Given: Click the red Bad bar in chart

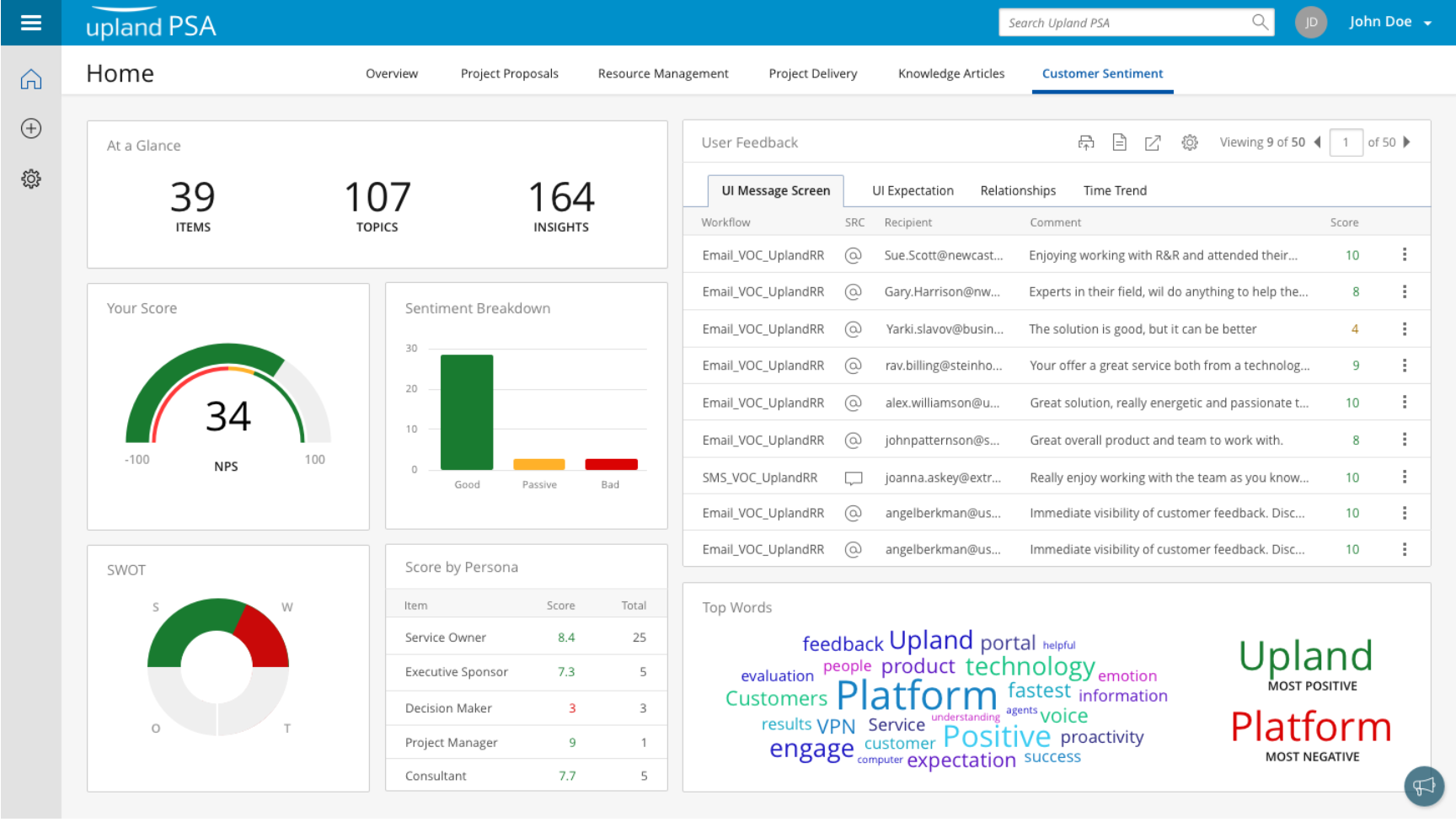Looking at the screenshot, I should [611, 464].
